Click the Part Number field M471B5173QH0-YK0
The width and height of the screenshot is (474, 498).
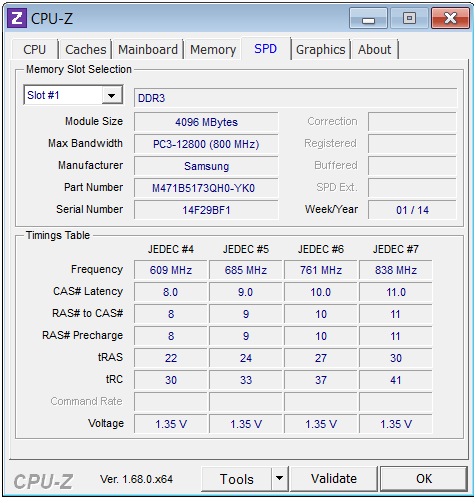(206, 188)
